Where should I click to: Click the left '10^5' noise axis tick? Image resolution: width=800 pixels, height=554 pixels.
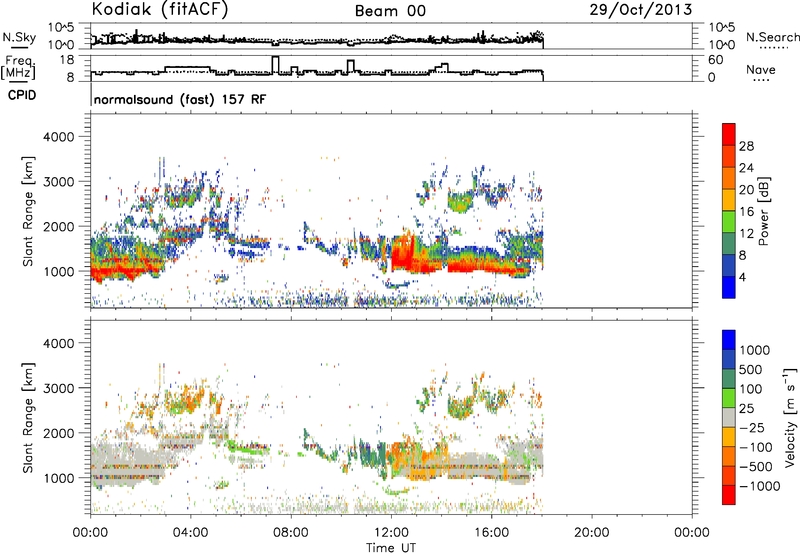pos(61,28)
